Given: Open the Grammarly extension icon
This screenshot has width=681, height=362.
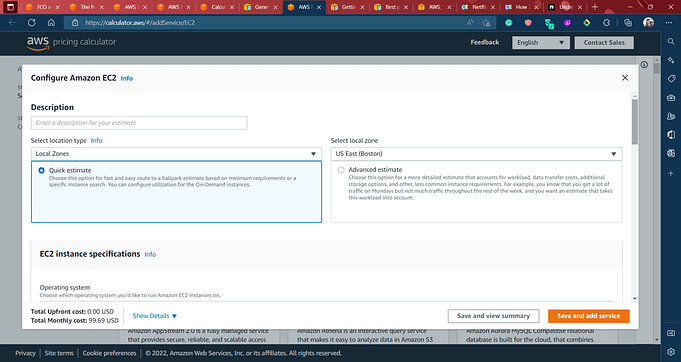Looking at the screenshot, I should click(x=509, y=23).
